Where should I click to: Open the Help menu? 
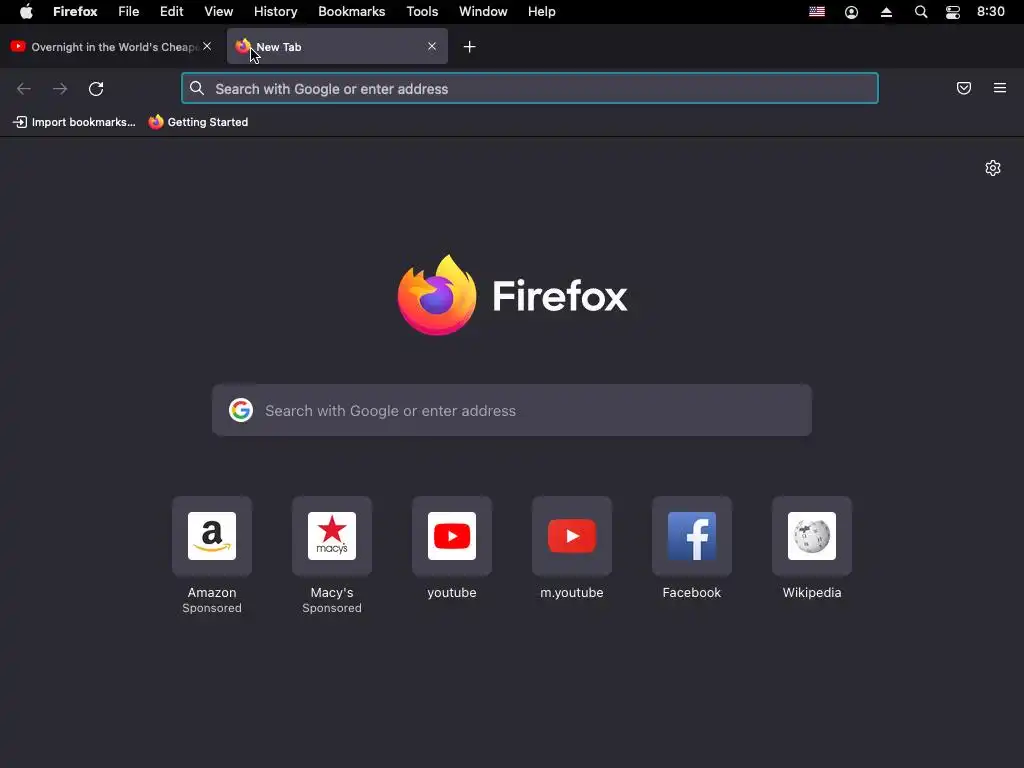coord(541,12)
